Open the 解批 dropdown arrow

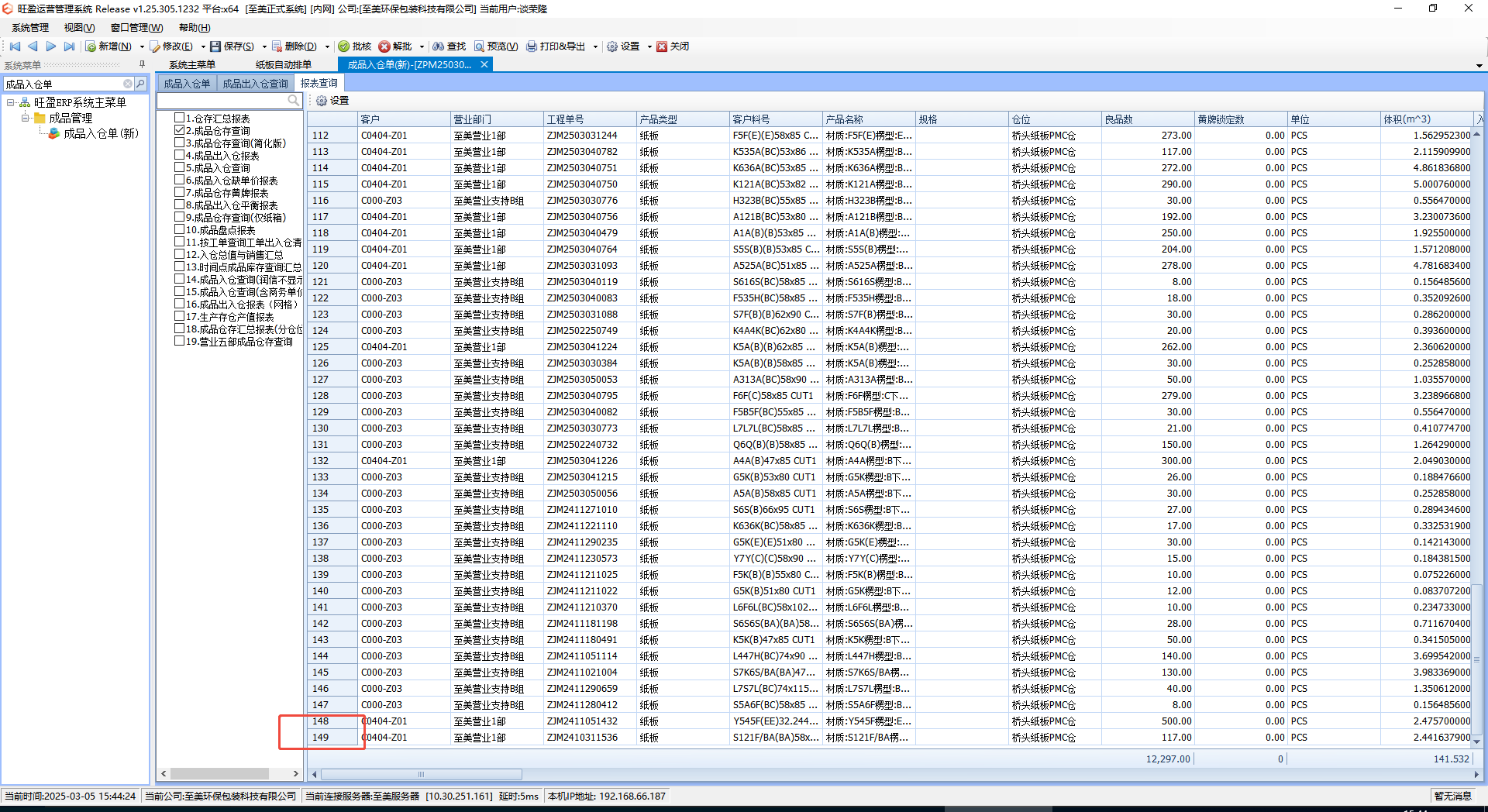422,46
